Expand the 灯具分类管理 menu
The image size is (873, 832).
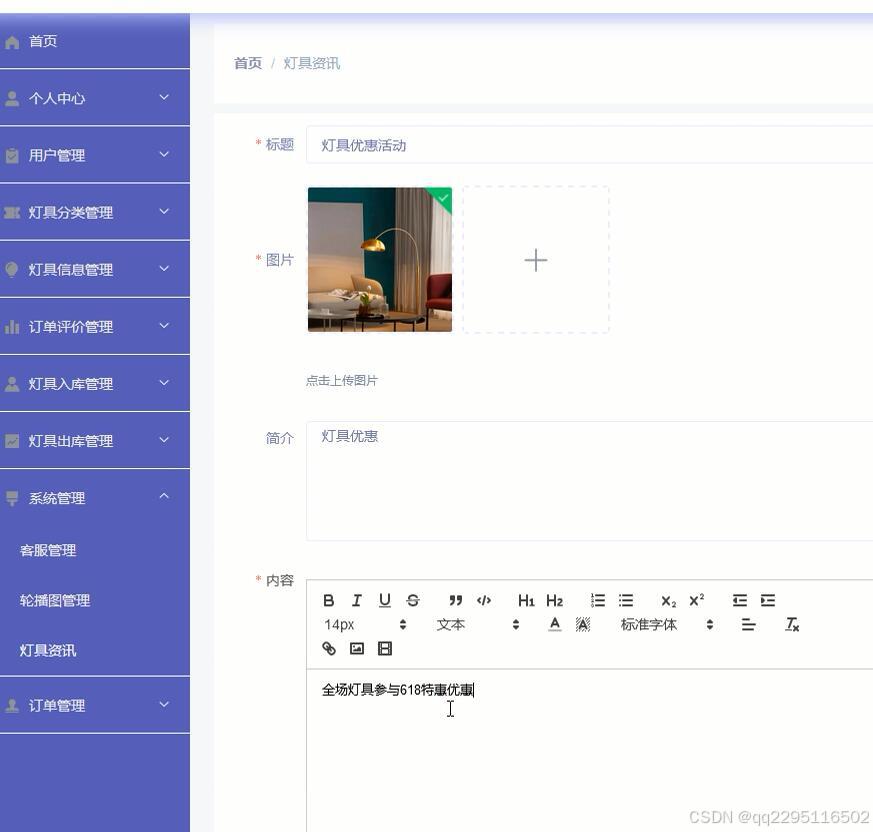[x=95, y=212]
